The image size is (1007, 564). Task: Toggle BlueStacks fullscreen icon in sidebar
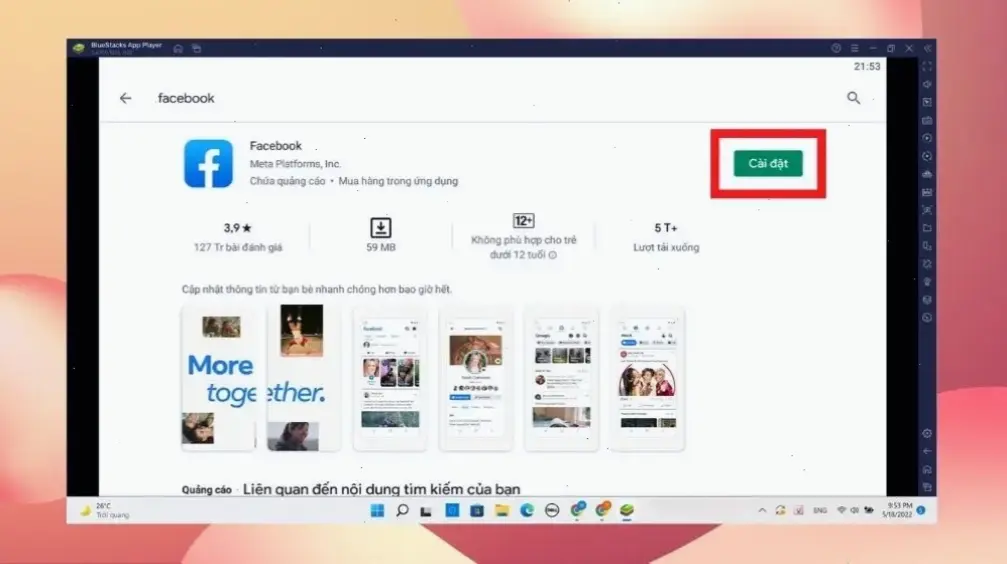(927, 66)
